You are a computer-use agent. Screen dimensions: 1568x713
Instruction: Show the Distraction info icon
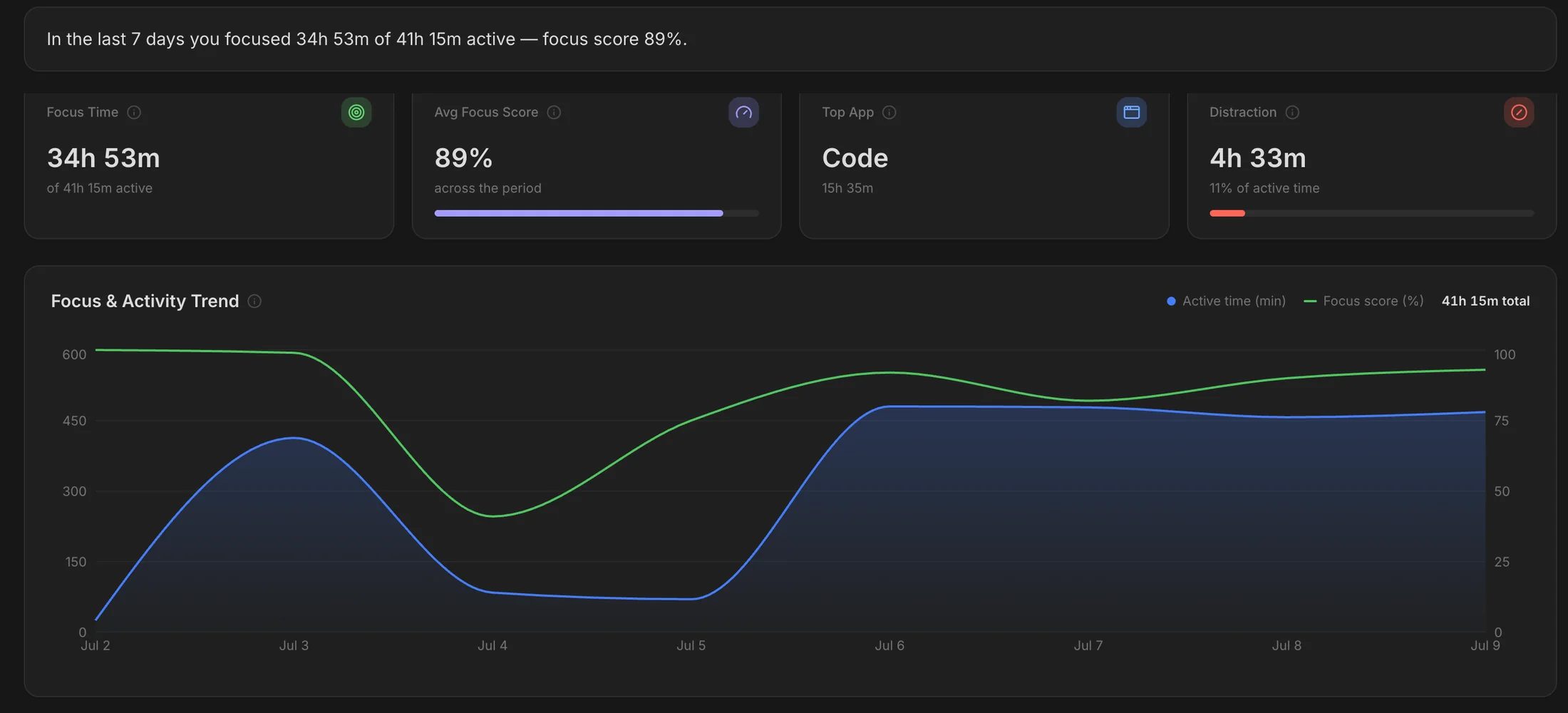pyautogui.click(x=1292, y=113)
